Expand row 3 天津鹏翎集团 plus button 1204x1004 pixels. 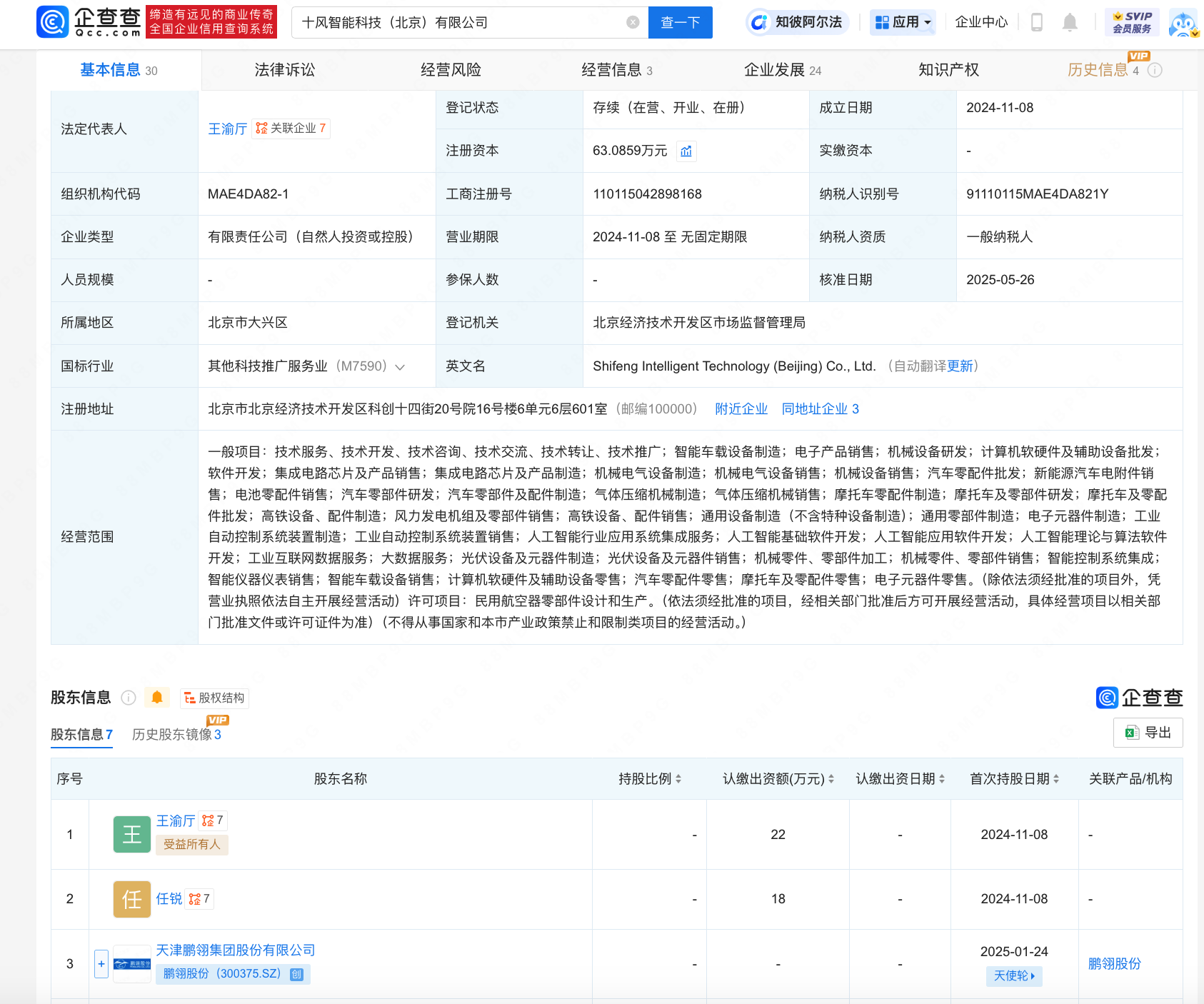pyautogui.click(x=101, y=964)
